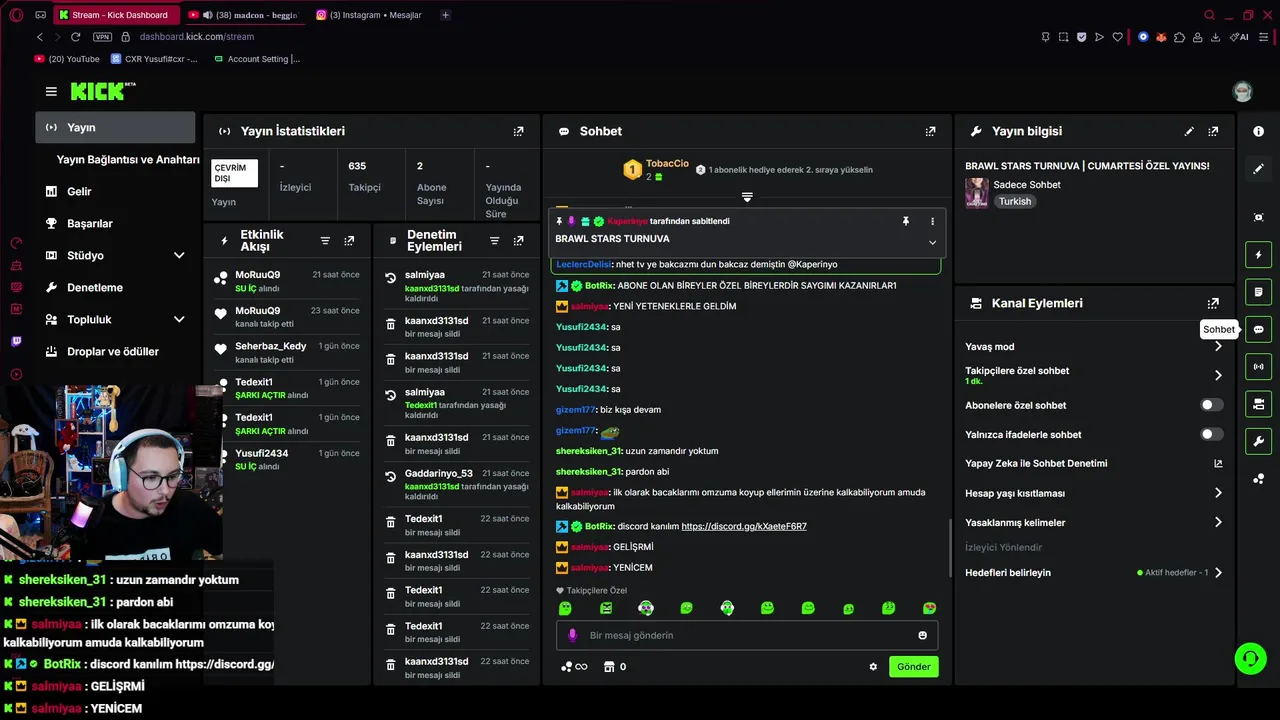Click the Turkish language tag
Image resolution: width=1280 pixels, height=720 pixels.
point(1014,202)
